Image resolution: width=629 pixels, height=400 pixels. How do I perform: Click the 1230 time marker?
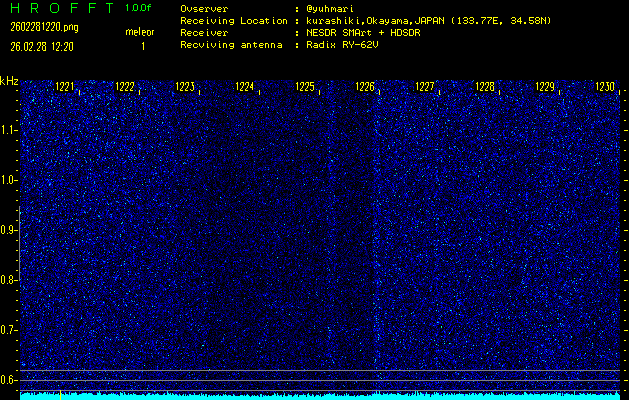(x=605, y=87)
